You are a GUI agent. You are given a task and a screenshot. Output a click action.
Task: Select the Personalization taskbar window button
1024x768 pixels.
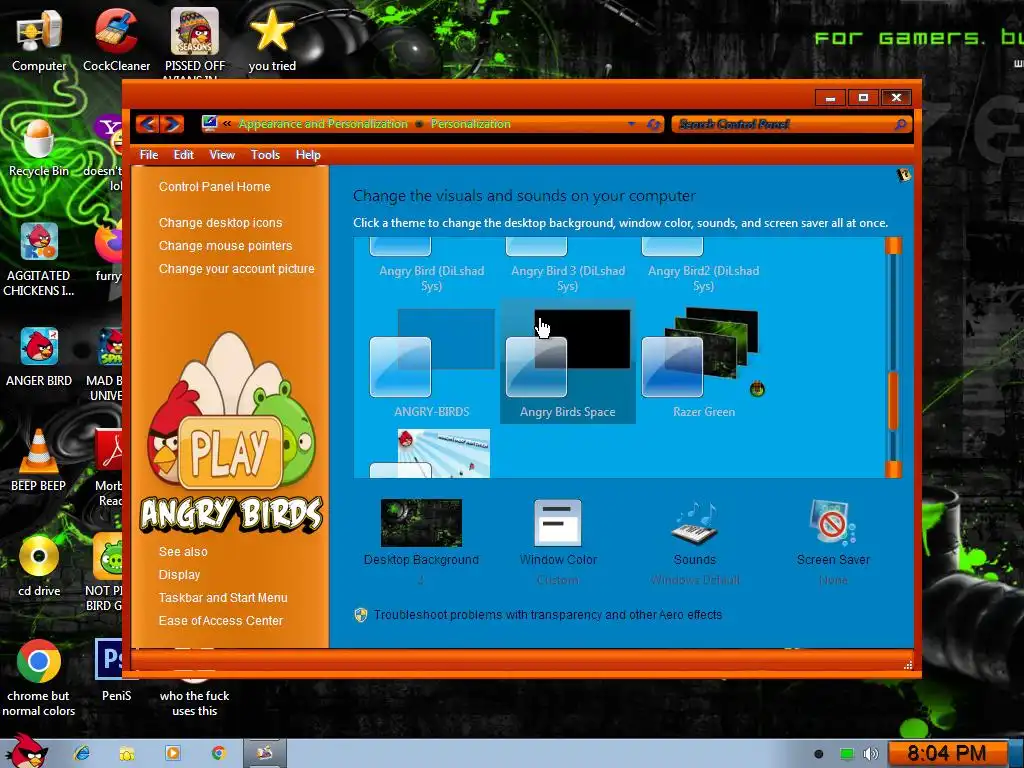(264, 753)
